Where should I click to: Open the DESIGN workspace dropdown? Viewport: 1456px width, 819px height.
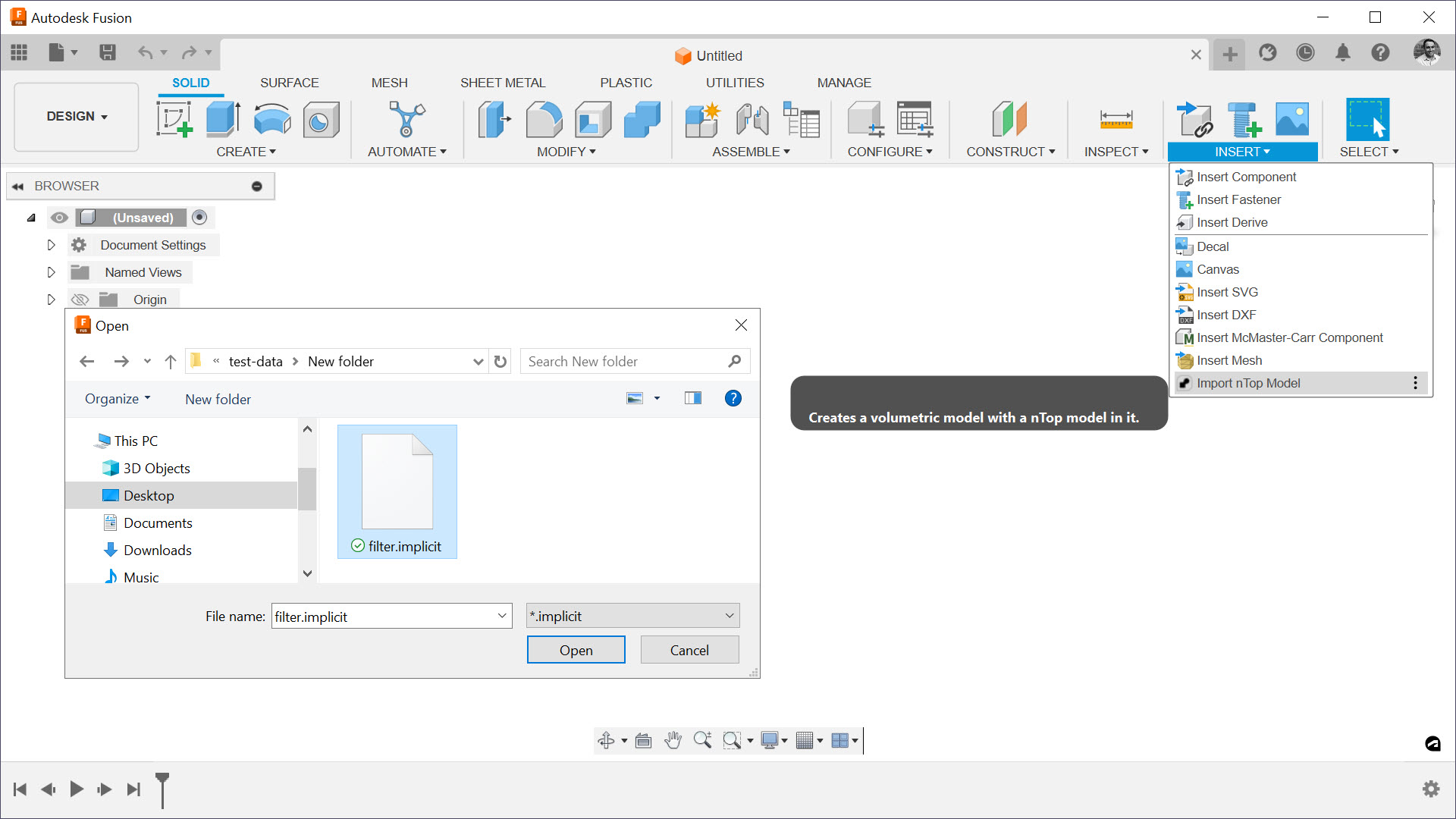pyautogui.click(x=77, y=117)
